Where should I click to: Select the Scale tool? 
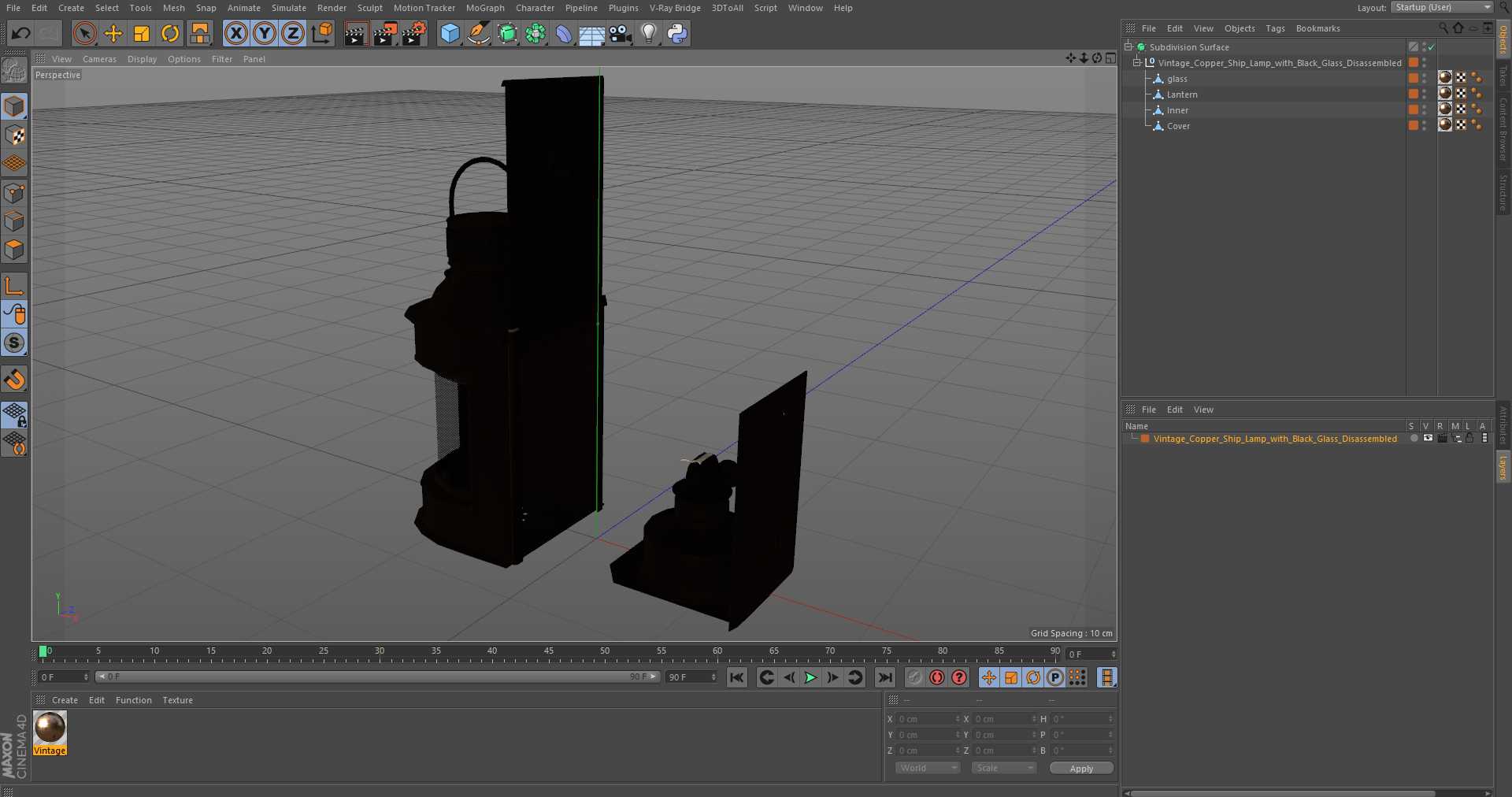142,33
